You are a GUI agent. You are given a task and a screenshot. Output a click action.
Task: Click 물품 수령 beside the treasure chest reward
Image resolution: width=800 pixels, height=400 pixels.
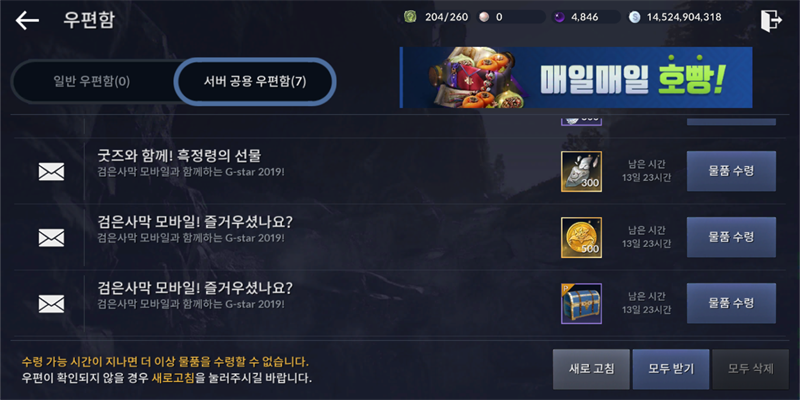click(731, 303)
